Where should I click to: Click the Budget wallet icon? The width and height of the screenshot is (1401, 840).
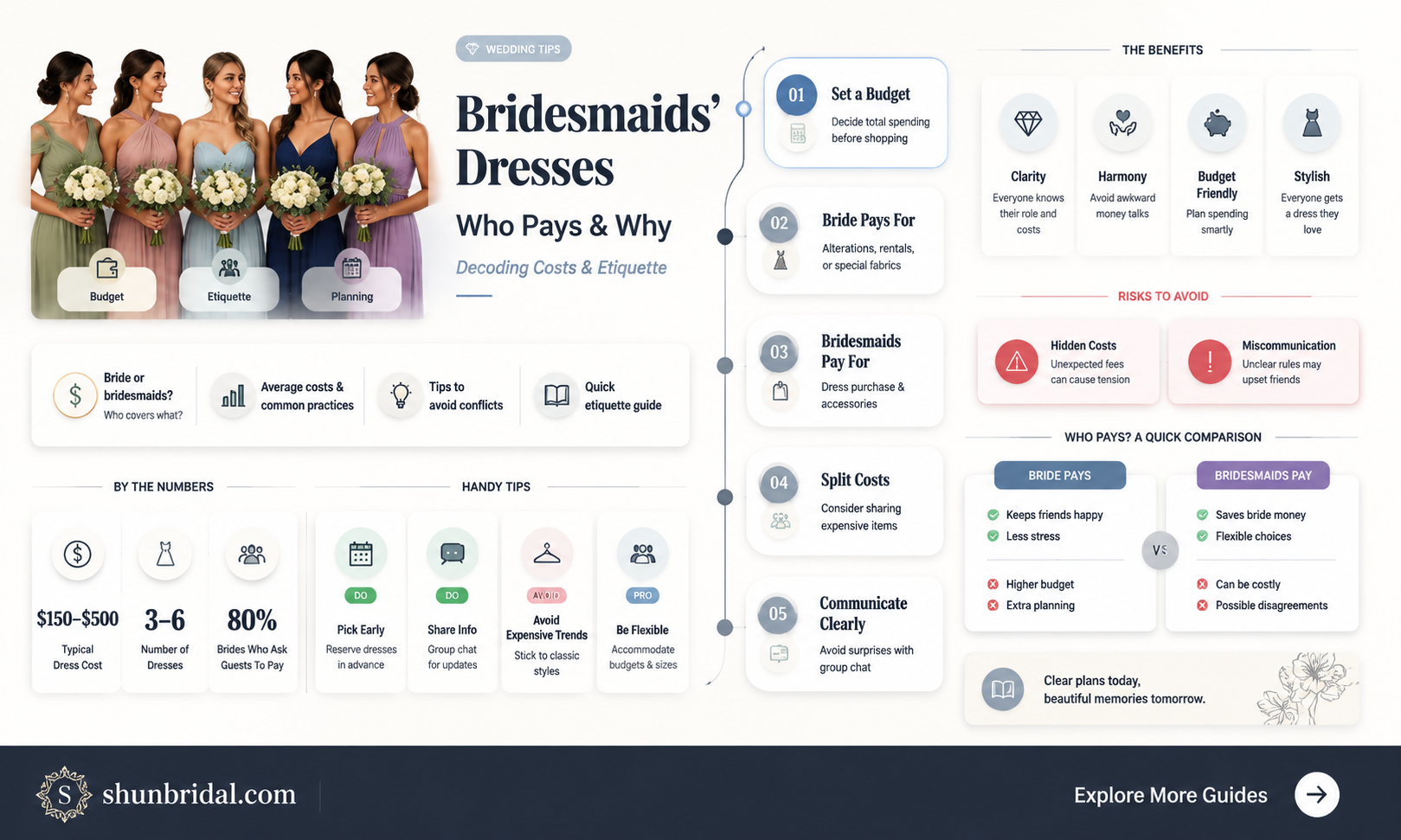[x=107, y=268]
